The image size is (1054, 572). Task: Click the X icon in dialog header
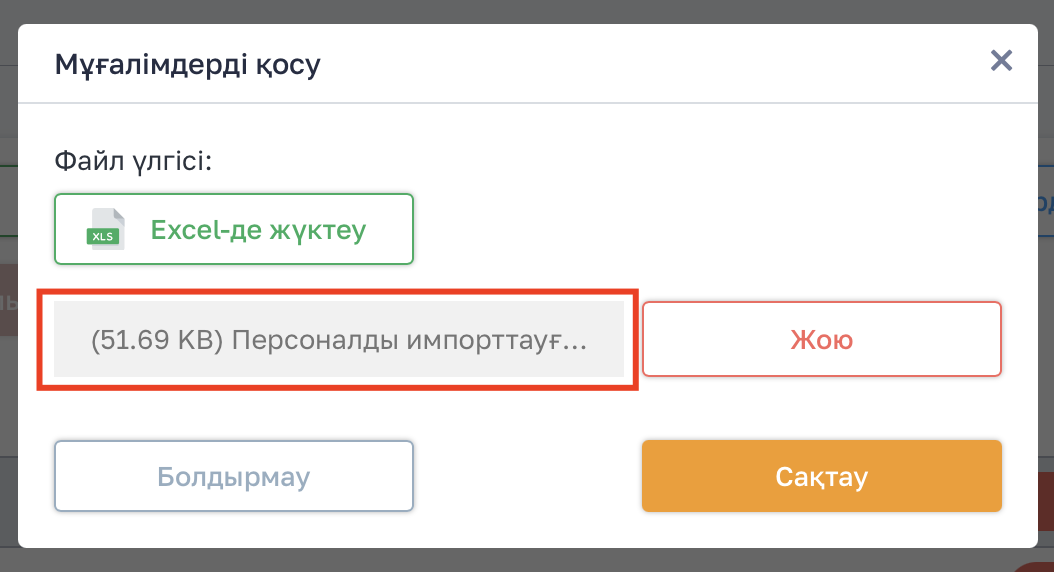pyautogui.click(x=1001, y=61)
